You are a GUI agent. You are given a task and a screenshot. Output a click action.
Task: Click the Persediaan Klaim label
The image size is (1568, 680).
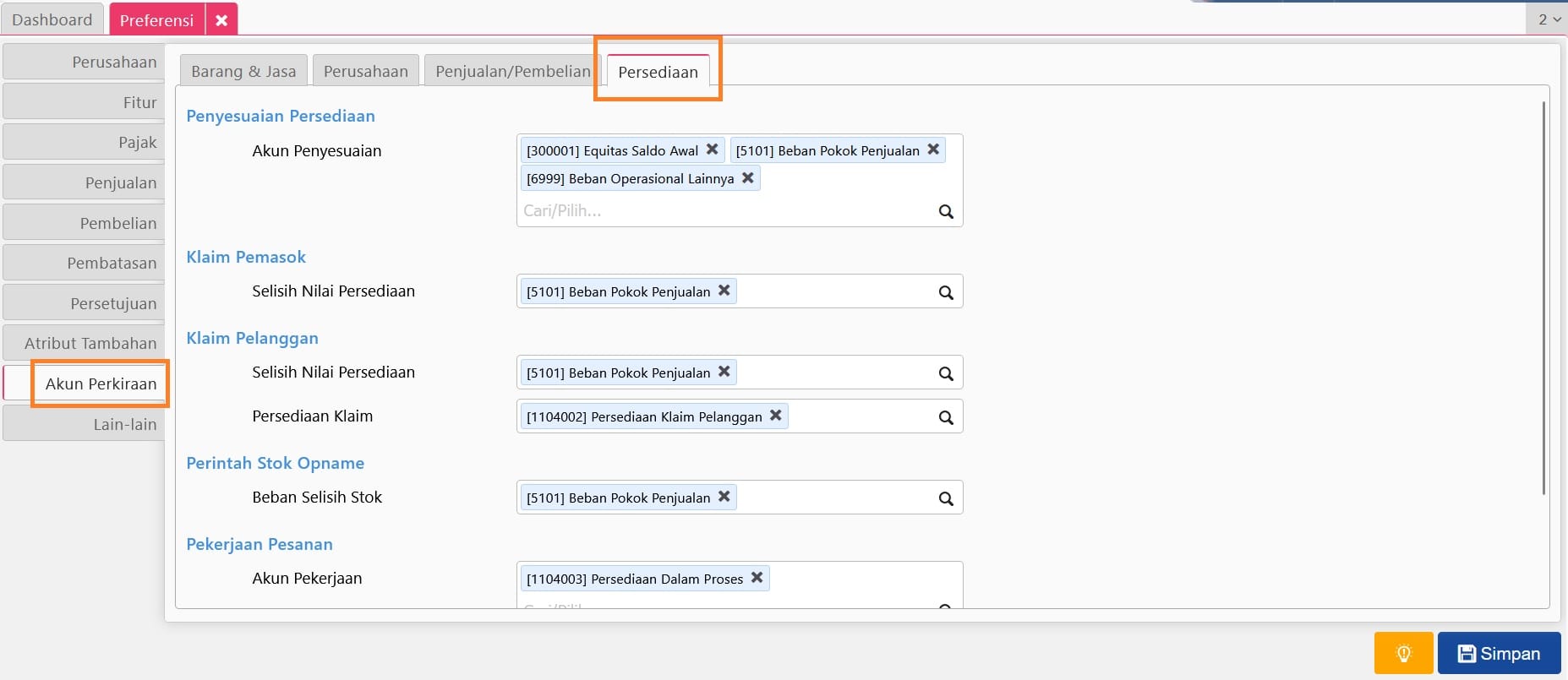pyautogui.click(x=312, y=416)
